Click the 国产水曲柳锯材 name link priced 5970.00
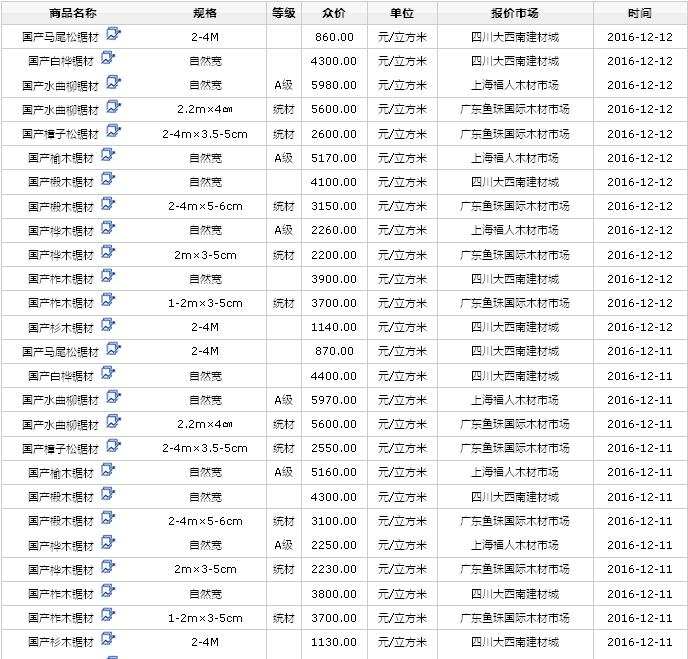The image size is (688, 659). tap(60, 400)
